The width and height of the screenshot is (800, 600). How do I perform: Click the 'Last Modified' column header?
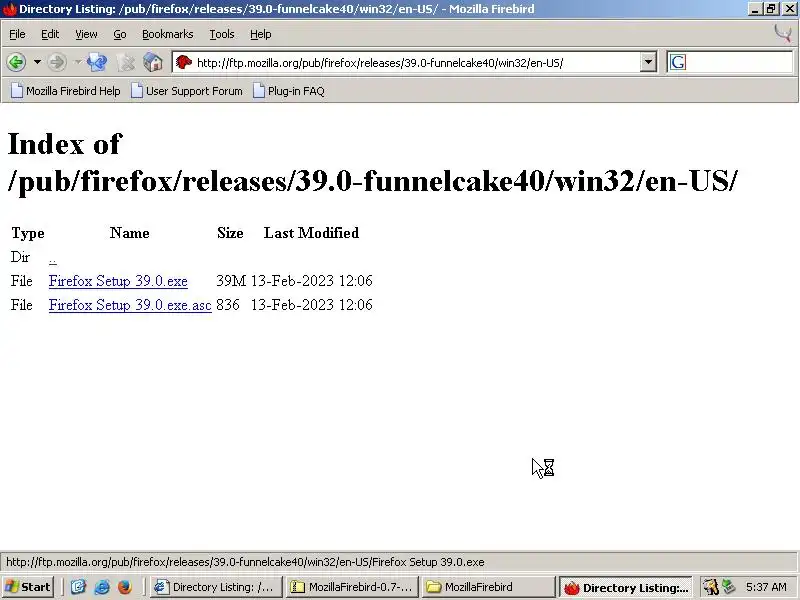(x=311, y=233)
